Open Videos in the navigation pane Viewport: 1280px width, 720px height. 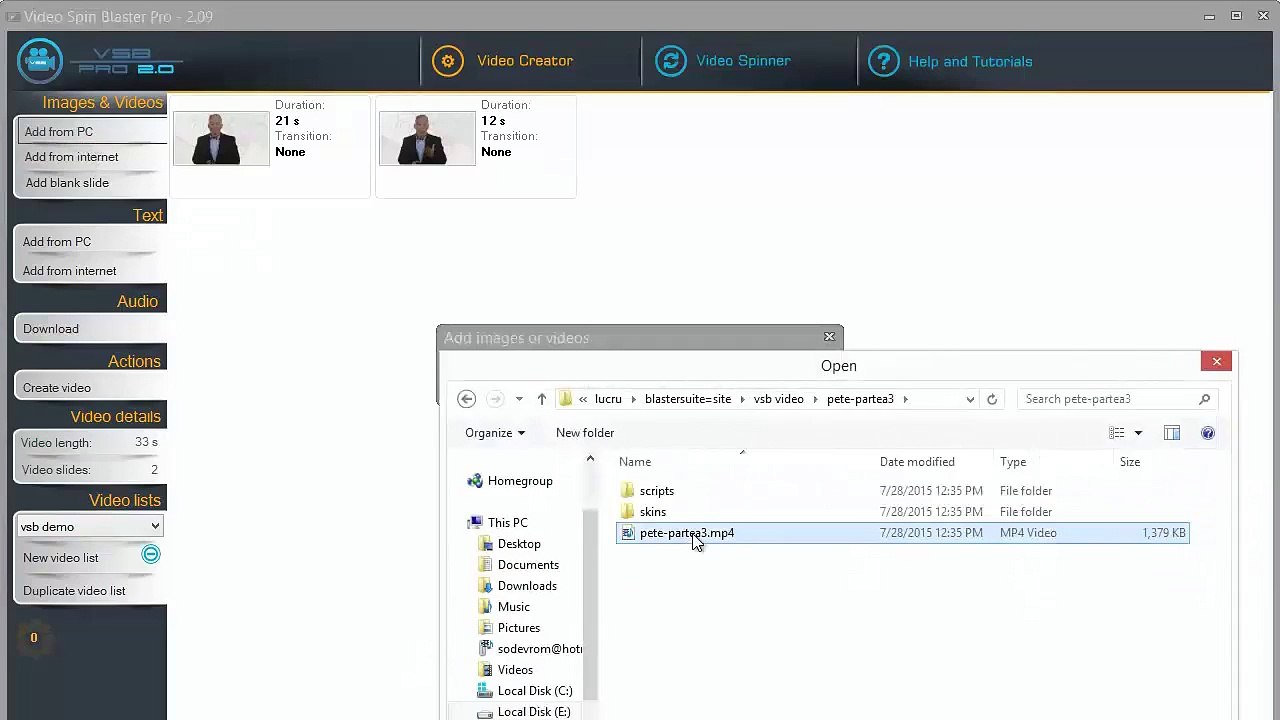515,670
